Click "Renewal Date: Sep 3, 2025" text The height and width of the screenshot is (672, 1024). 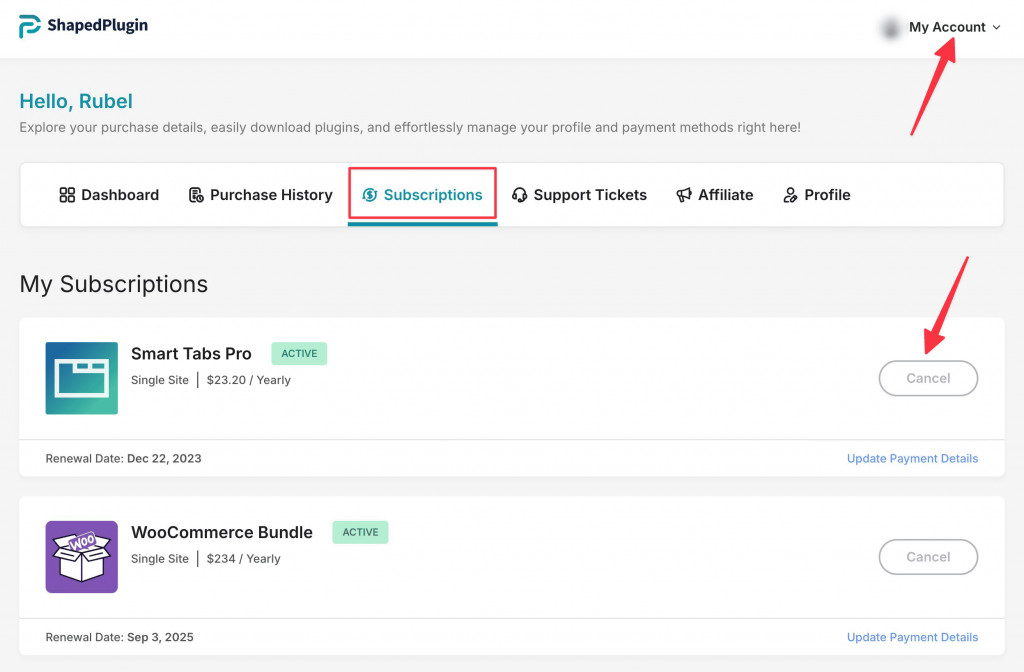coord(120,637)
